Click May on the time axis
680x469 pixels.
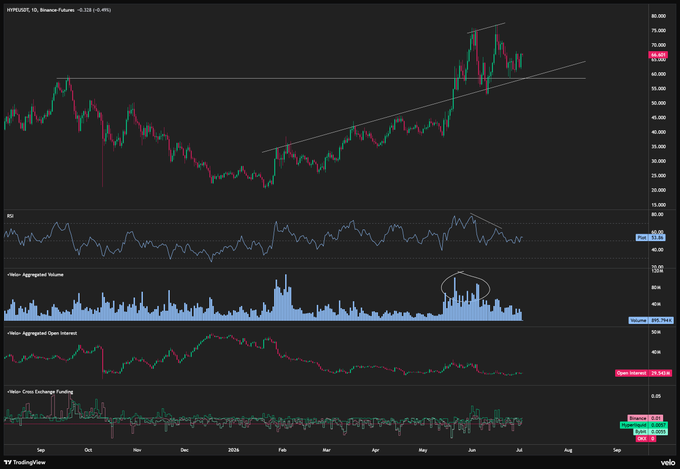423,450
